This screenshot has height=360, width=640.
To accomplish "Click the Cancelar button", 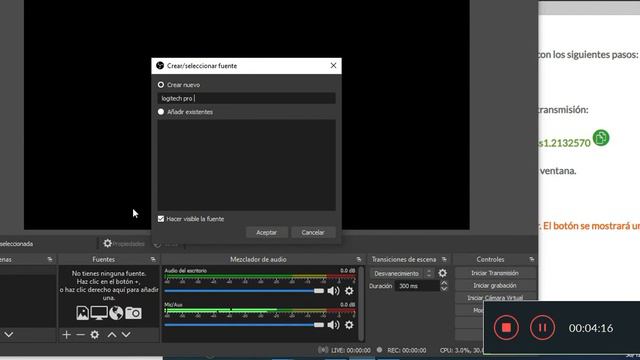I will click(x=313, y=232).
